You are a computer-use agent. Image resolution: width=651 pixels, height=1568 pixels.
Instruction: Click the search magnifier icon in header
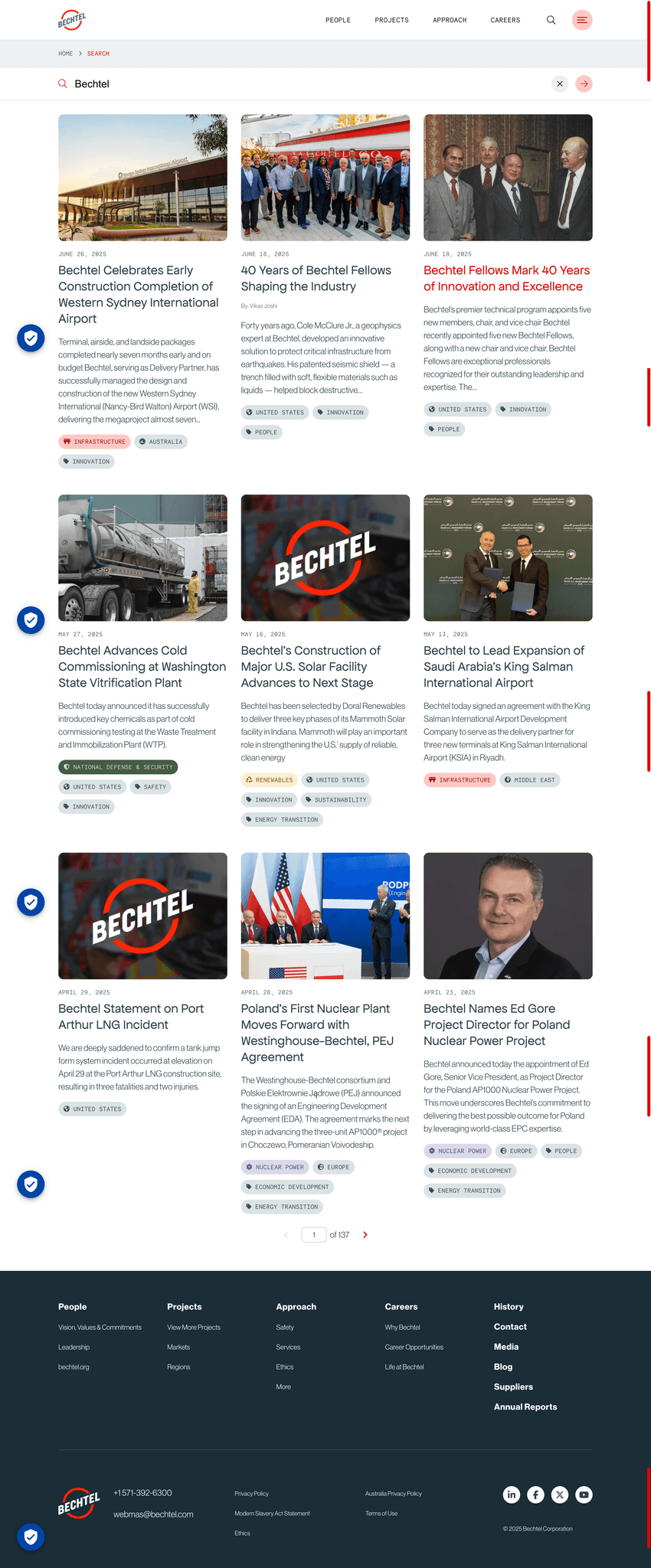[x=551, y=20]
